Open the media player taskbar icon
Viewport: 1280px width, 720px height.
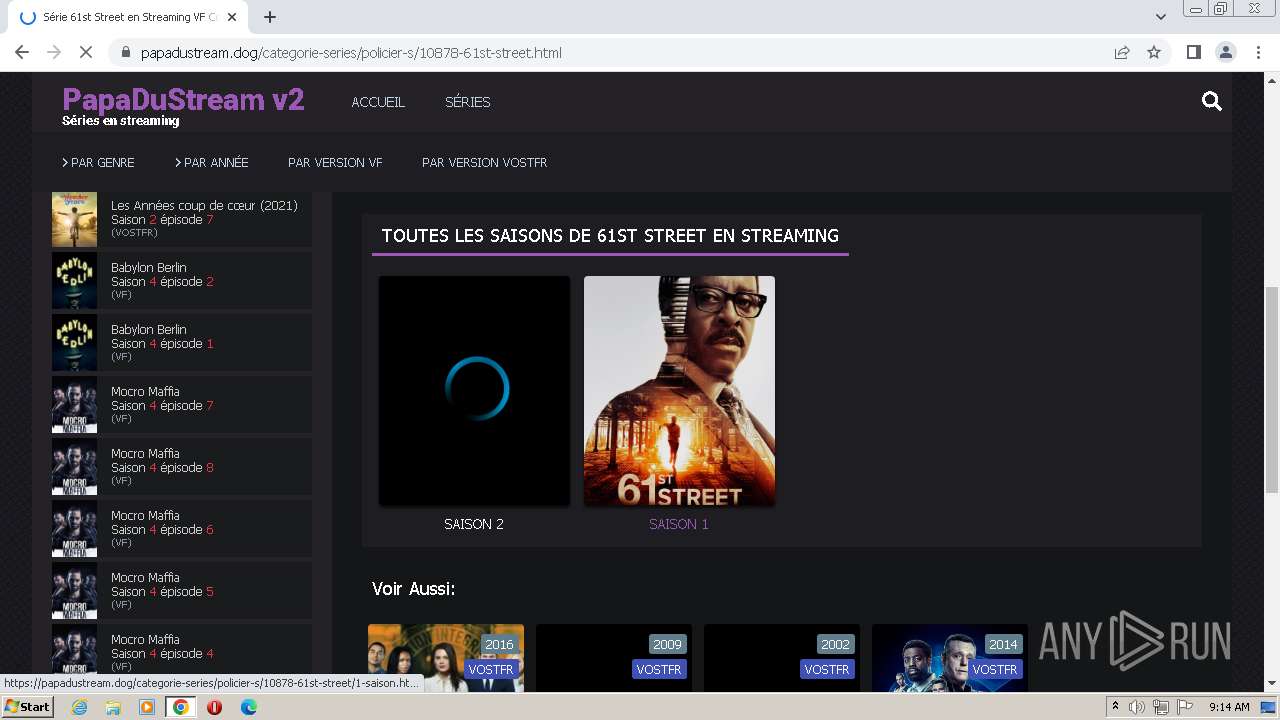point(147,707)
